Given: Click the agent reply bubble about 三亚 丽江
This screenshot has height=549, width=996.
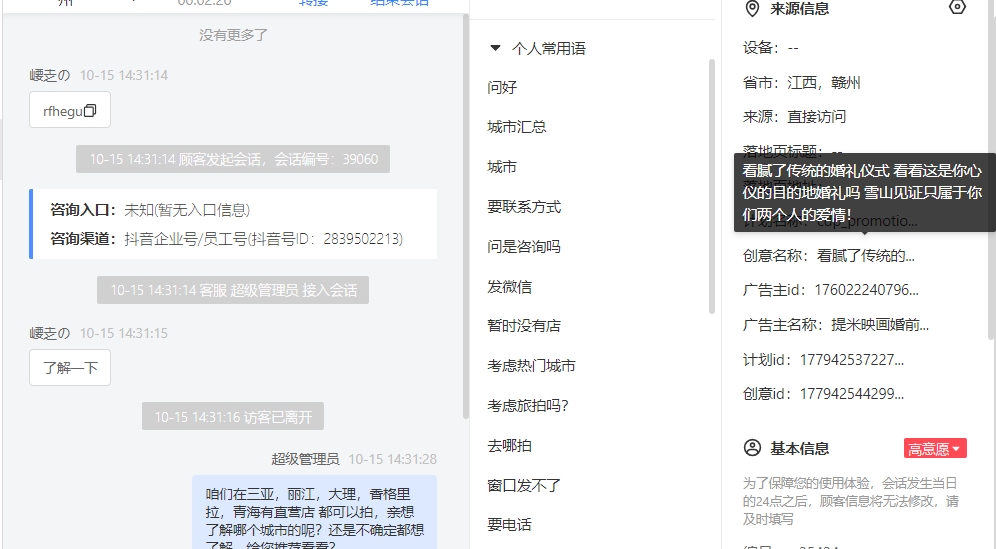Looking at the screenshot, I should (x=314, y=512).
